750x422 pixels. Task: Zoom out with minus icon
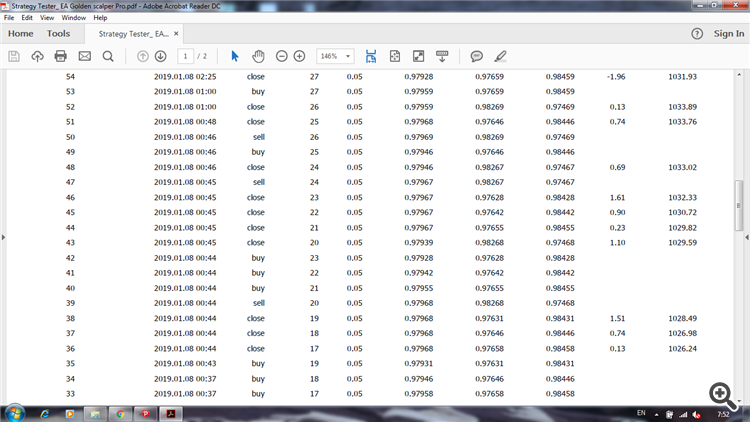click(282, 56)
